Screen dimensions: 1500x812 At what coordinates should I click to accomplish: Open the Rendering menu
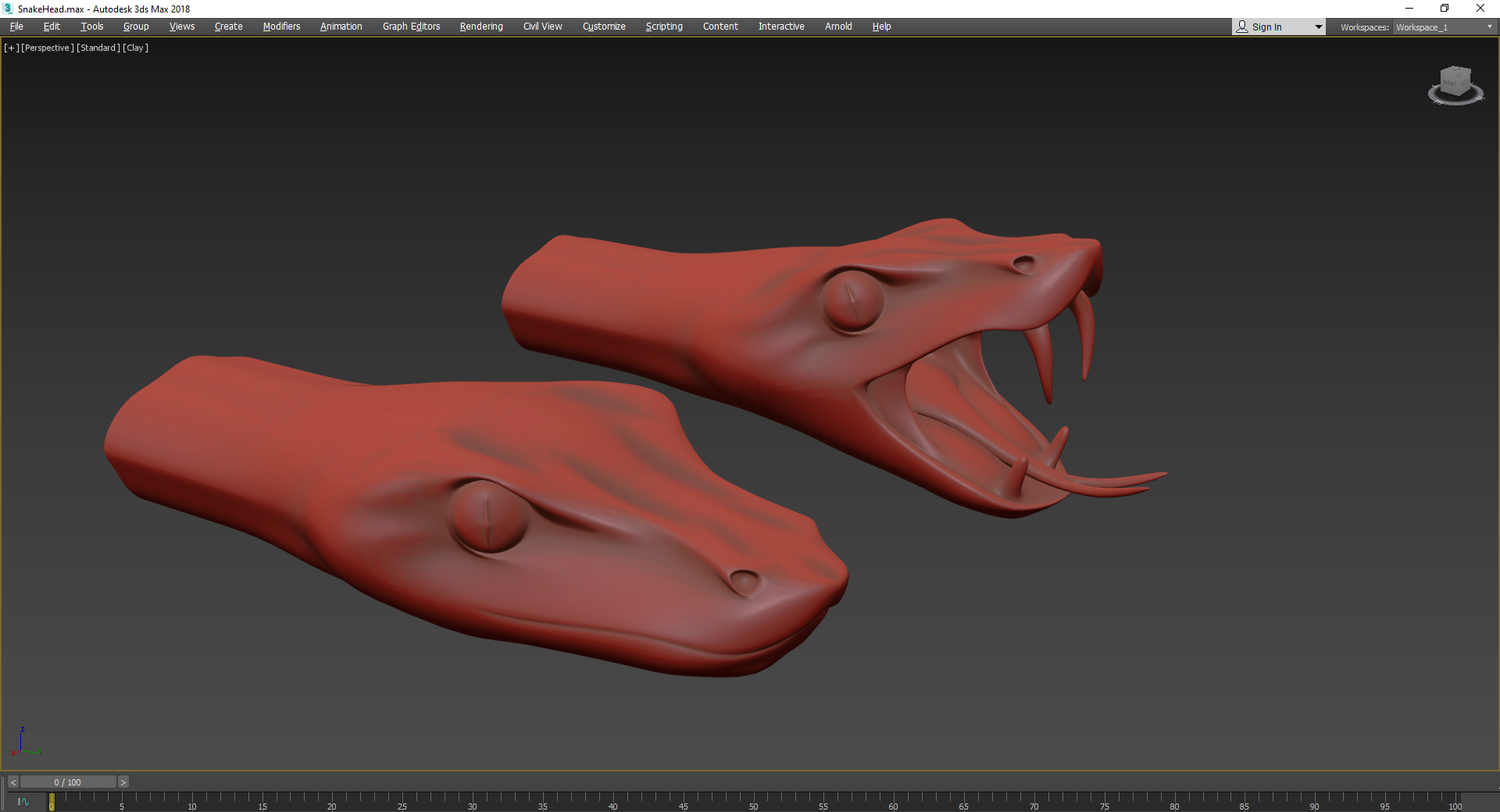[x=481, y=27]
